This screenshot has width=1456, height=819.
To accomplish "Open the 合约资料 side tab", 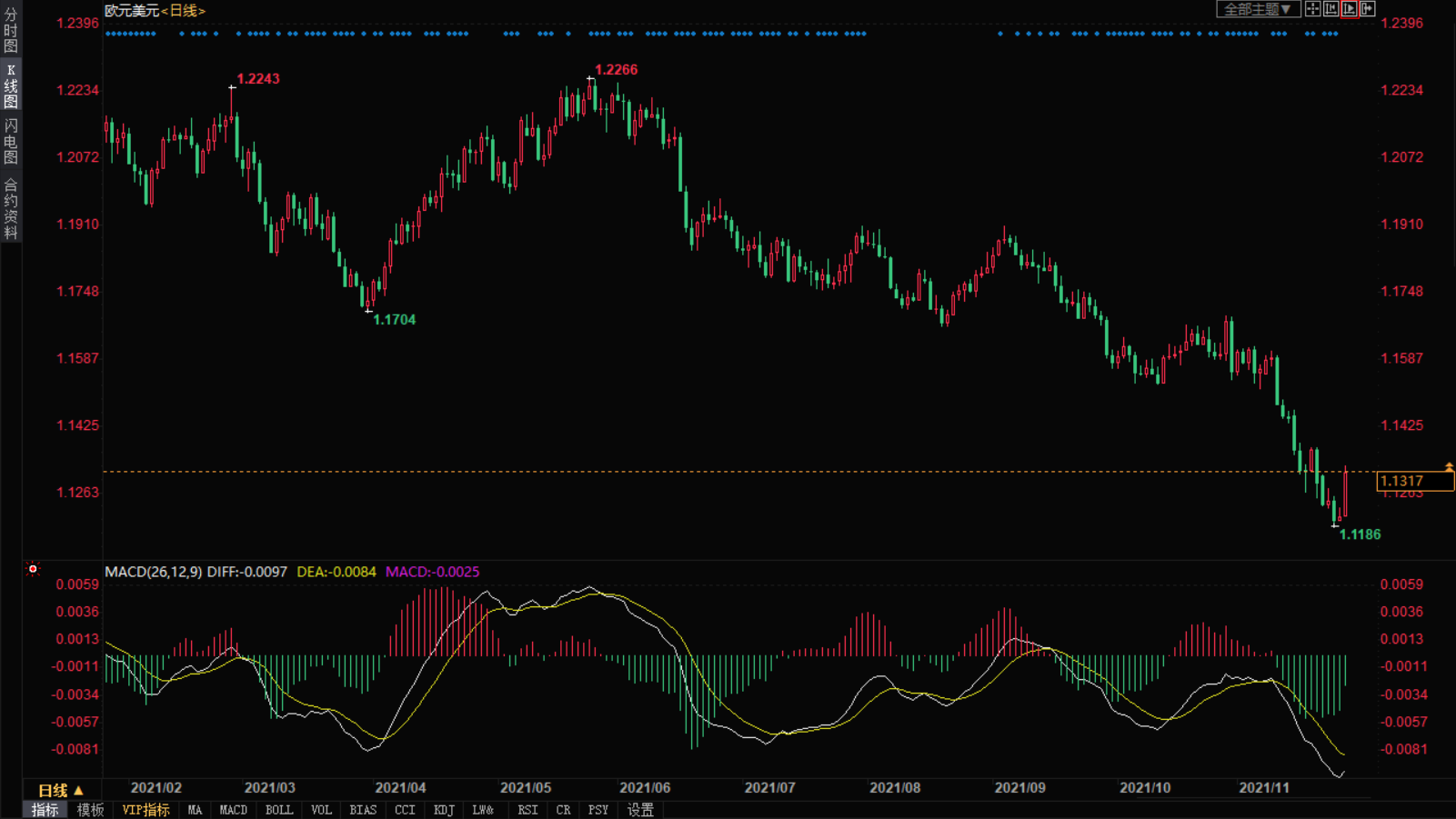I will tap(11, 209).
